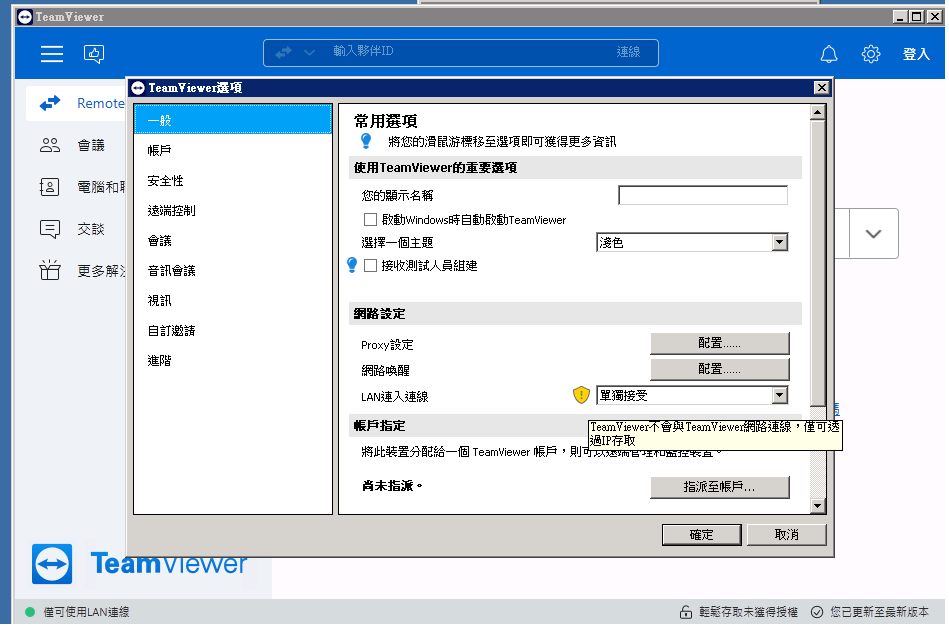This screenshot has width=949, height=629.
Task: Click 您已更新至最新版本 status text
Action: click(879, 612)
